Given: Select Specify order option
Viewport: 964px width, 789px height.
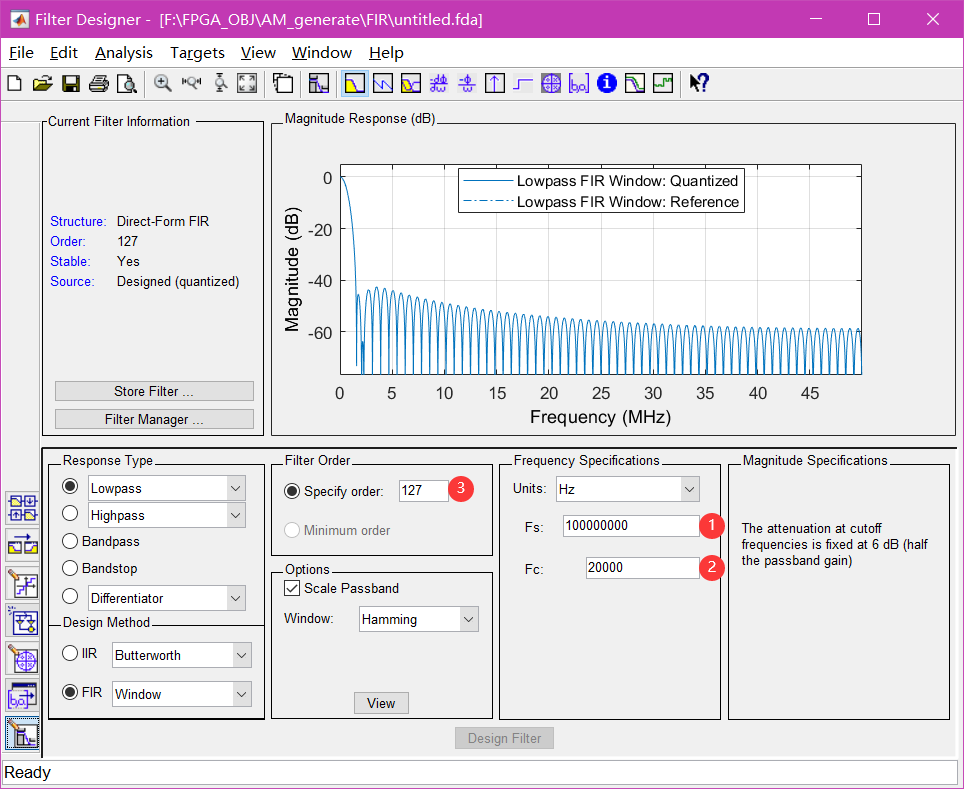Looking at the screenshot, I should click(x=334, y=491).
